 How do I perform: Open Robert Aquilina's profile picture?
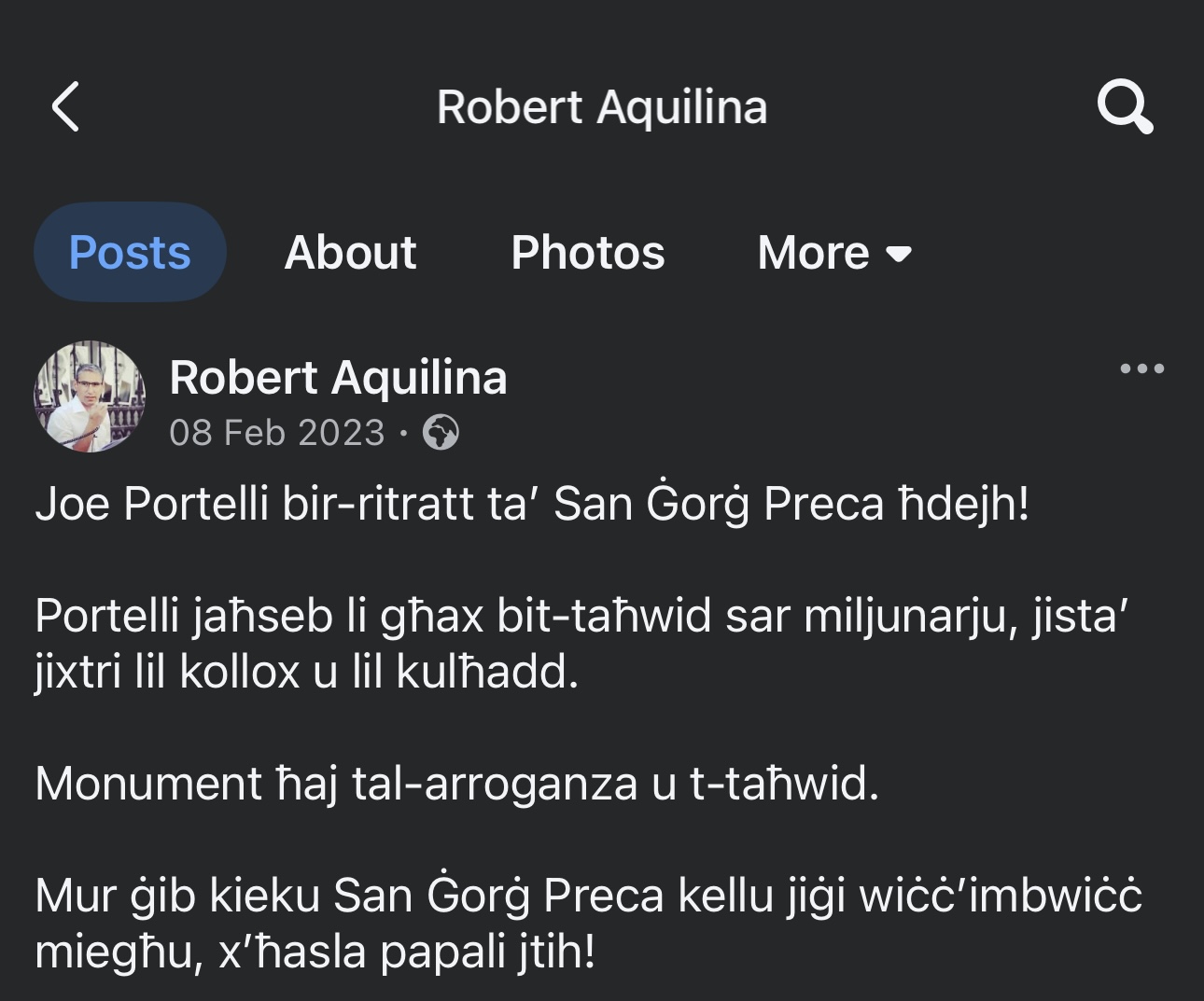90,396
